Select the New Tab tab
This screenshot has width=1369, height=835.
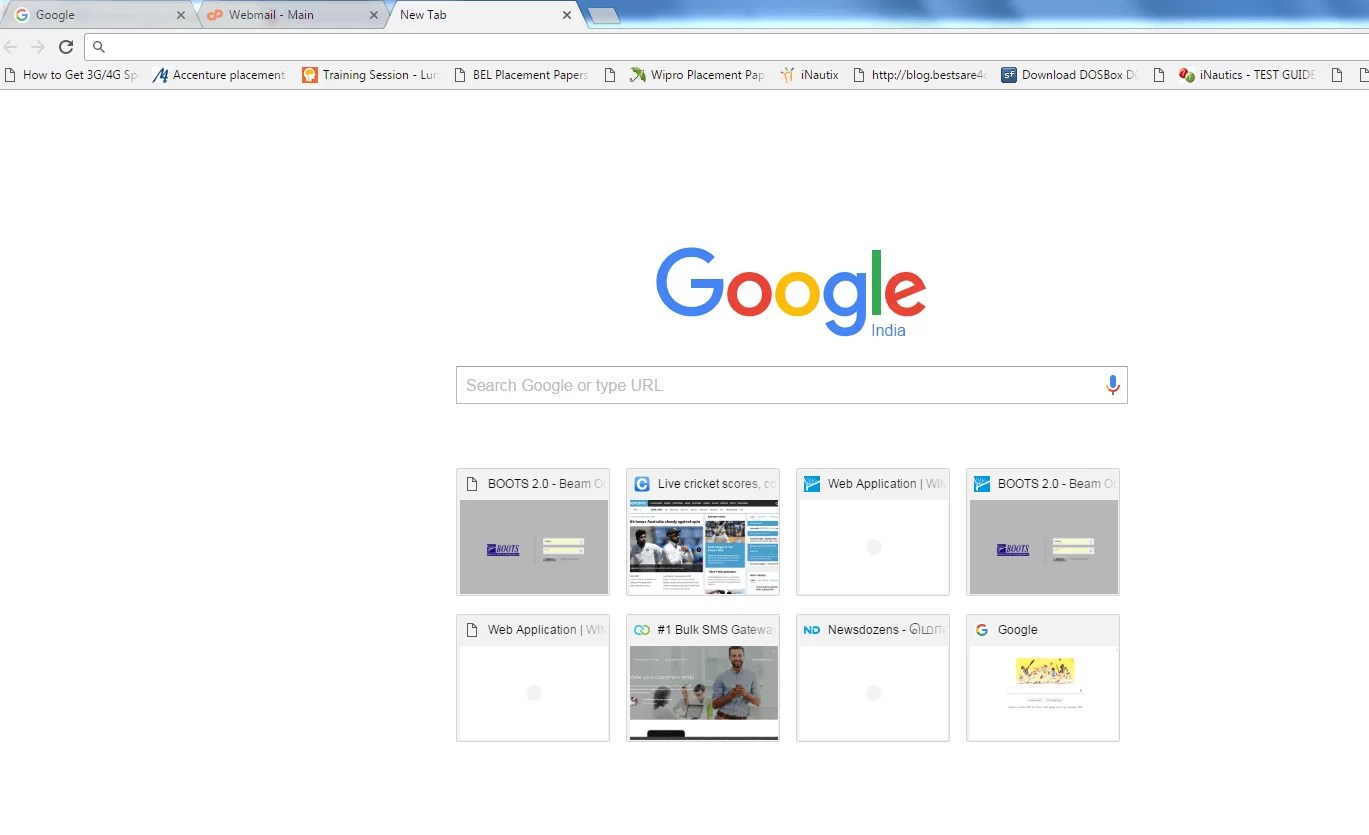click(x=485, y=15)
